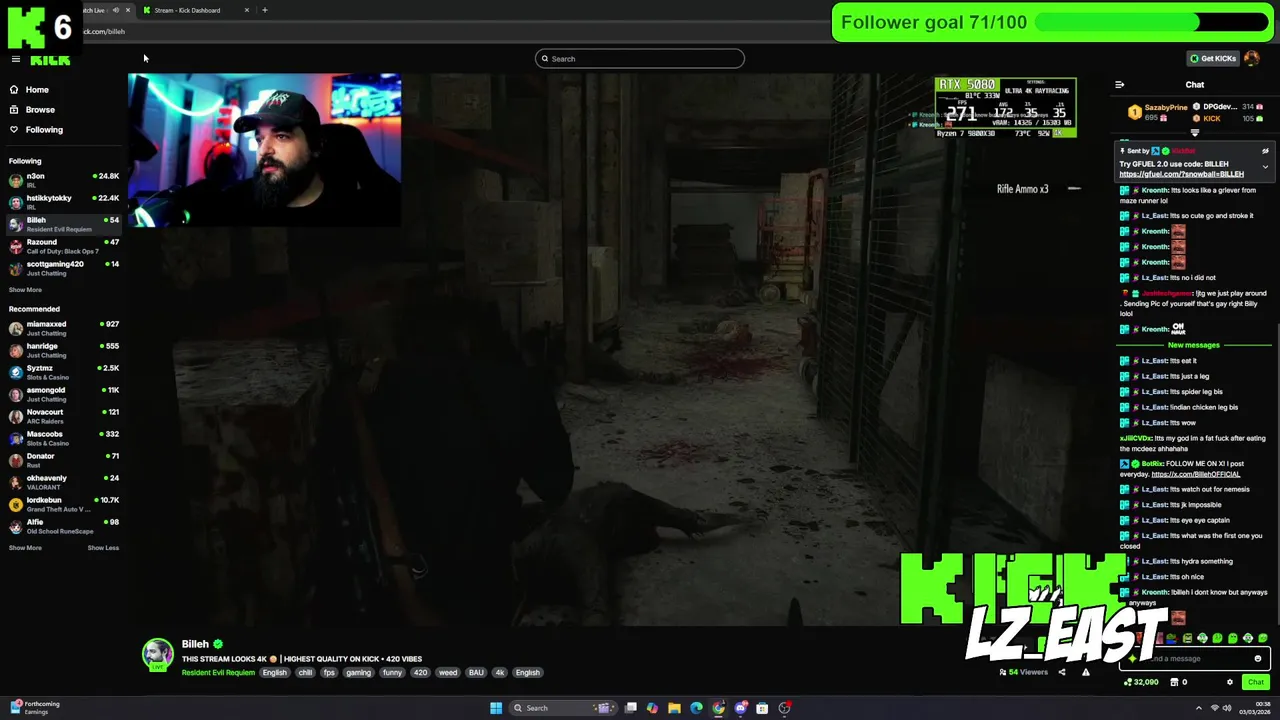
Task: Open Alfie recommended channel
Action: tap(64, 527)
